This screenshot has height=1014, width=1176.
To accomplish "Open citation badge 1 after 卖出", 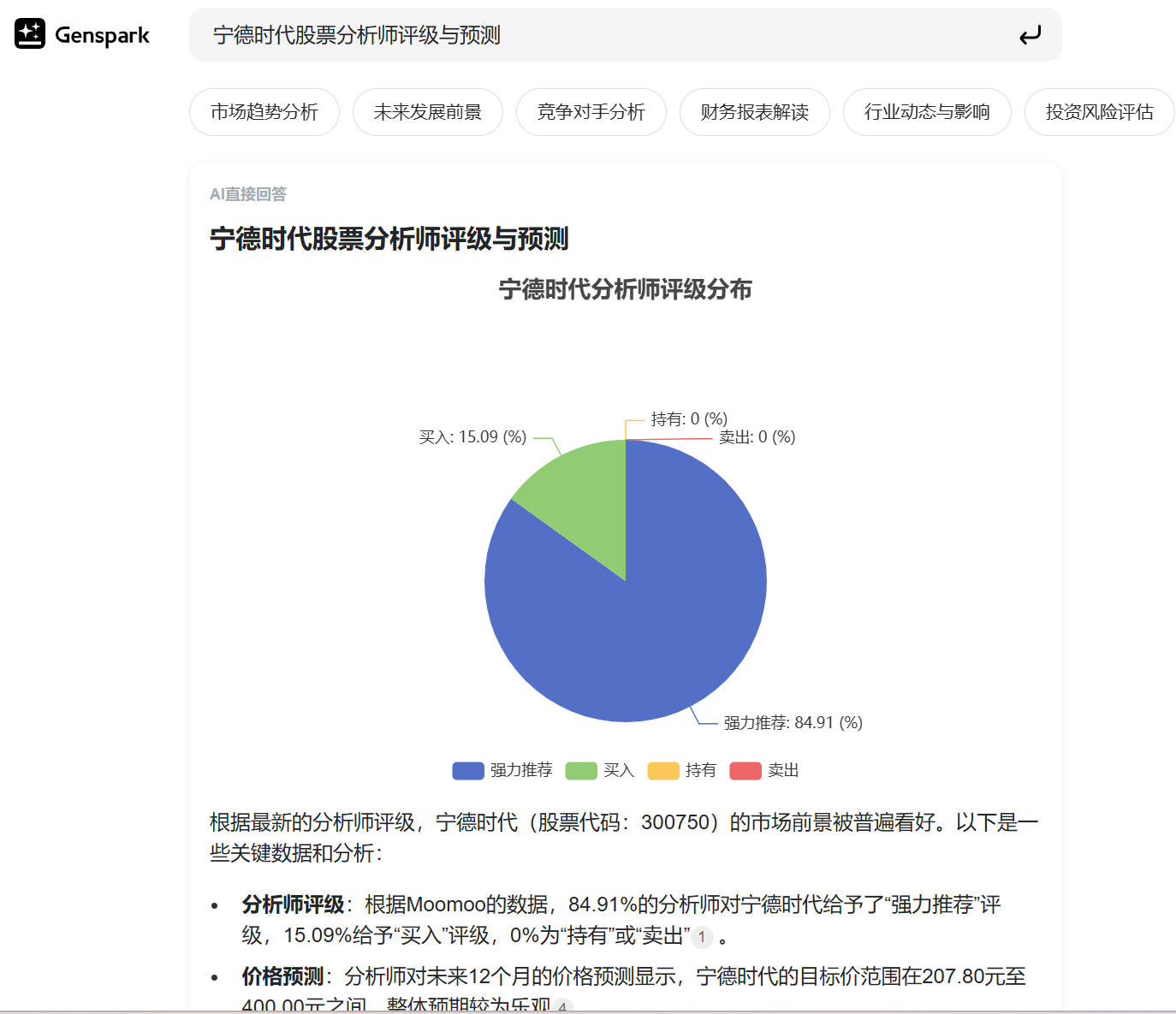I will click(x=702, y=937).
